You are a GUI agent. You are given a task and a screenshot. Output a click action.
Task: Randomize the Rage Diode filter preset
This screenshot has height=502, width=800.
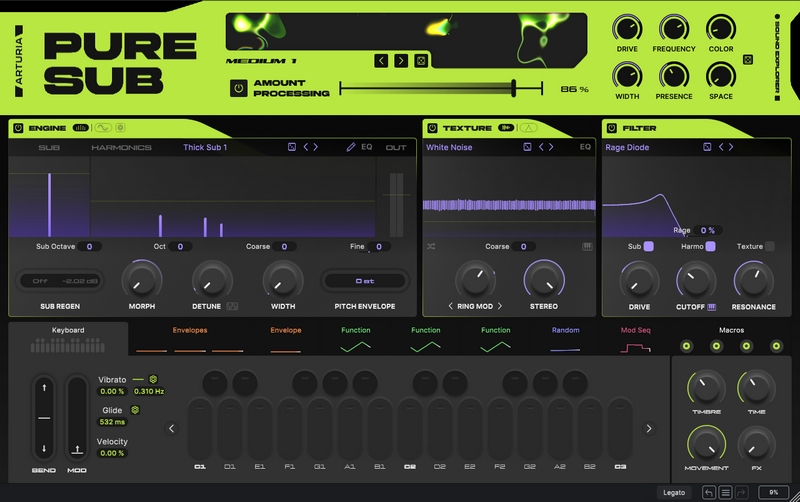tap(707, 147)
